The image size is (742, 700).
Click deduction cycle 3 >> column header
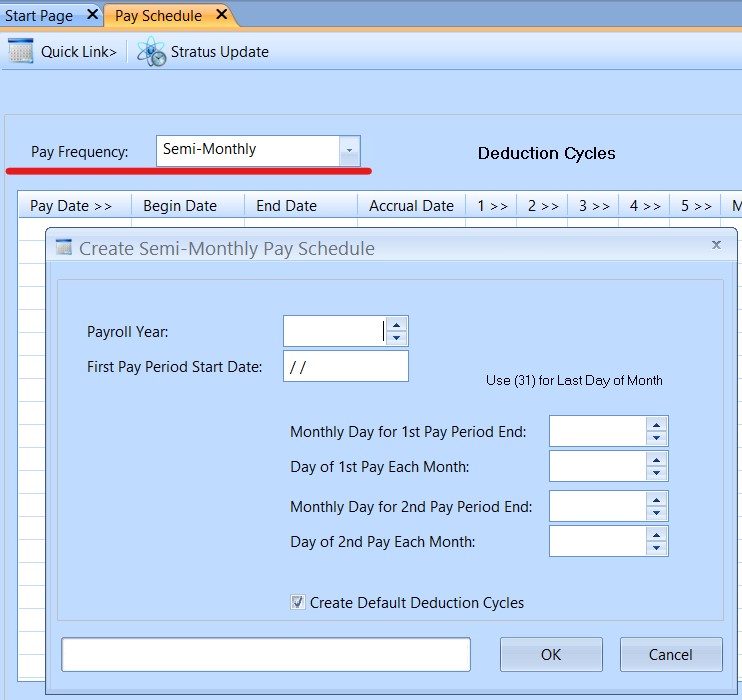(594, 206)
